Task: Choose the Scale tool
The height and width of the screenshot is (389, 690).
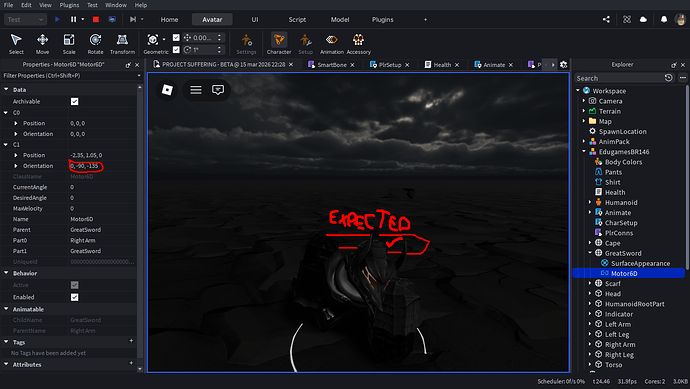Action: 69,44
